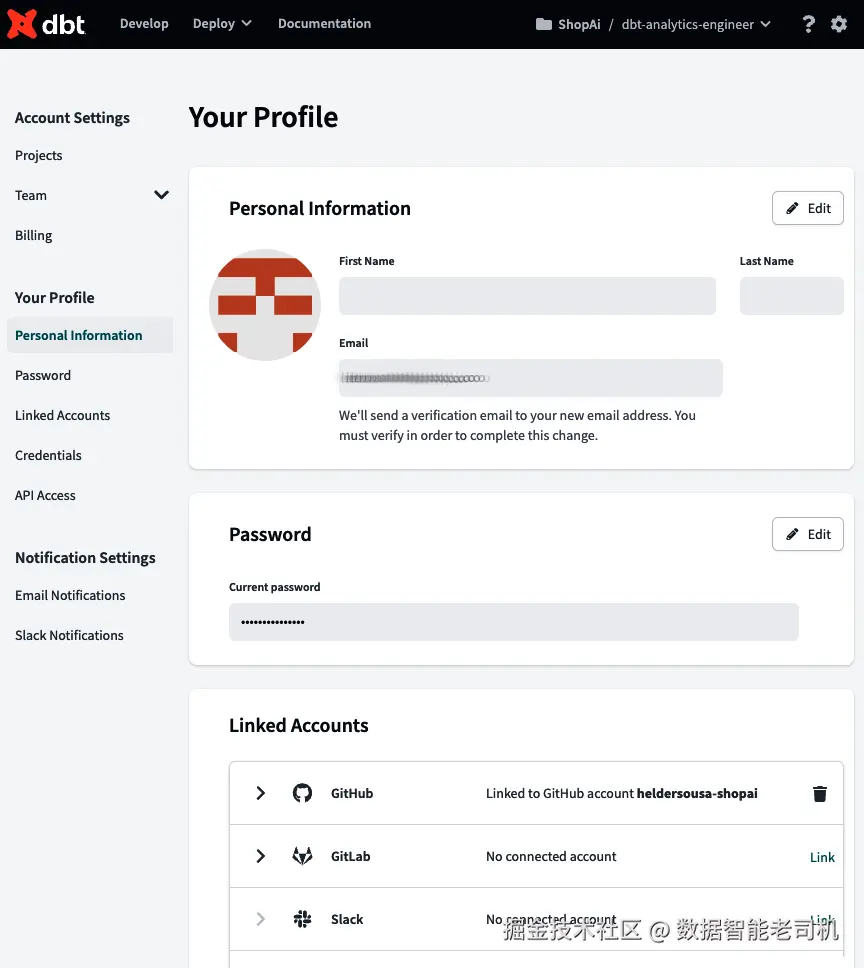Click 'No connected account' in GitLab row
Viewport: 864px width, 968px height.
(551, 856)
